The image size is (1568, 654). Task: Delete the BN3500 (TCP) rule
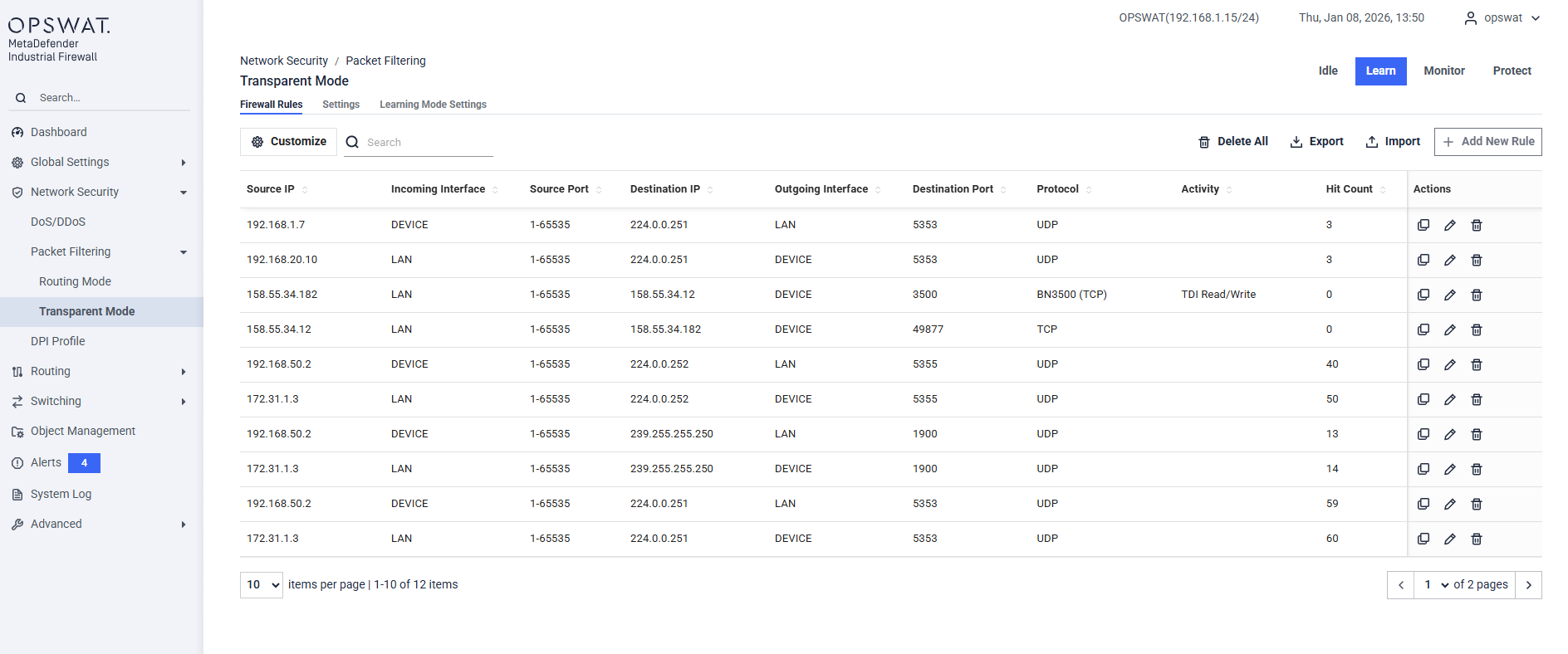coord(1477,295)
